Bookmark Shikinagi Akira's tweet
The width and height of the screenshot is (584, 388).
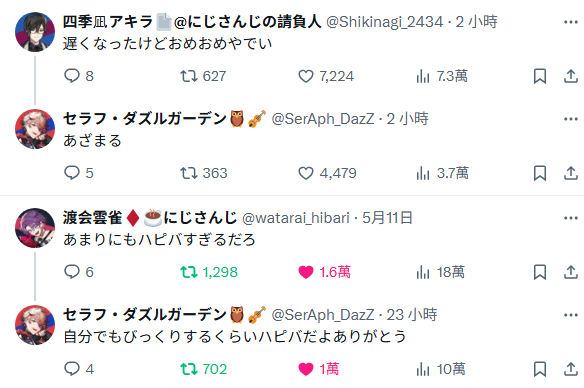(540, 76)
